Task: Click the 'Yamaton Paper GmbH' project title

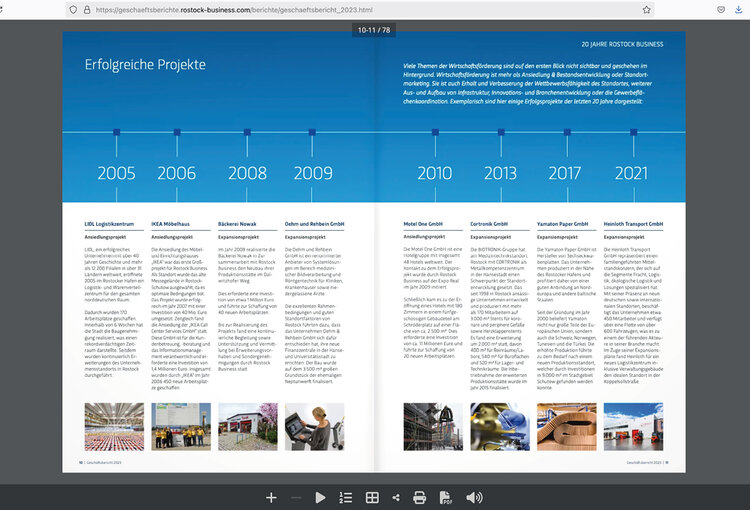Action: (x=562, y=224)
